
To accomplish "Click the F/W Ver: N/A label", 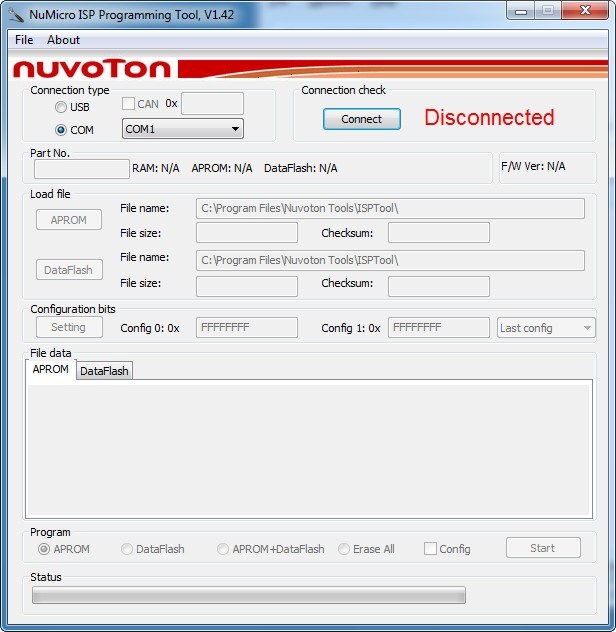I will point(533,166).
